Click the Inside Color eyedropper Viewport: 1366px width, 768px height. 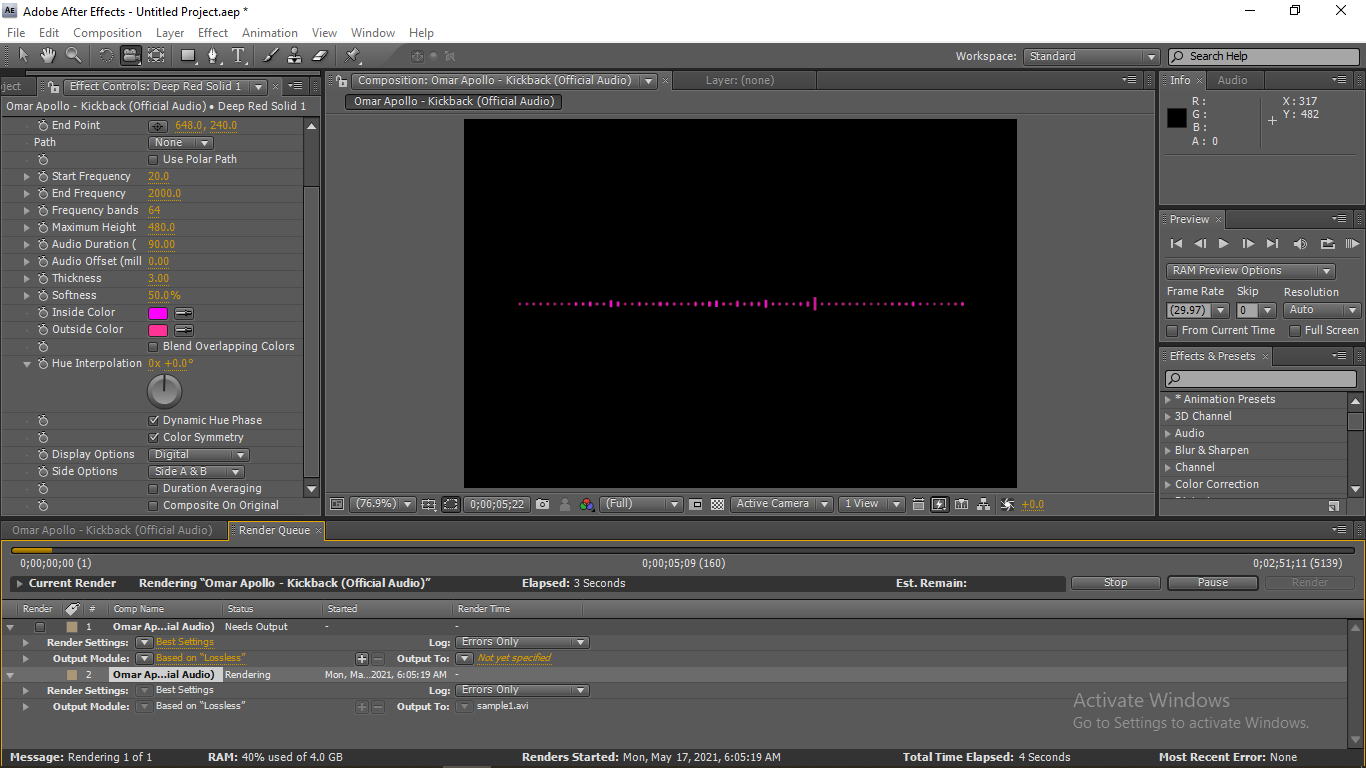tap(184, 313)
